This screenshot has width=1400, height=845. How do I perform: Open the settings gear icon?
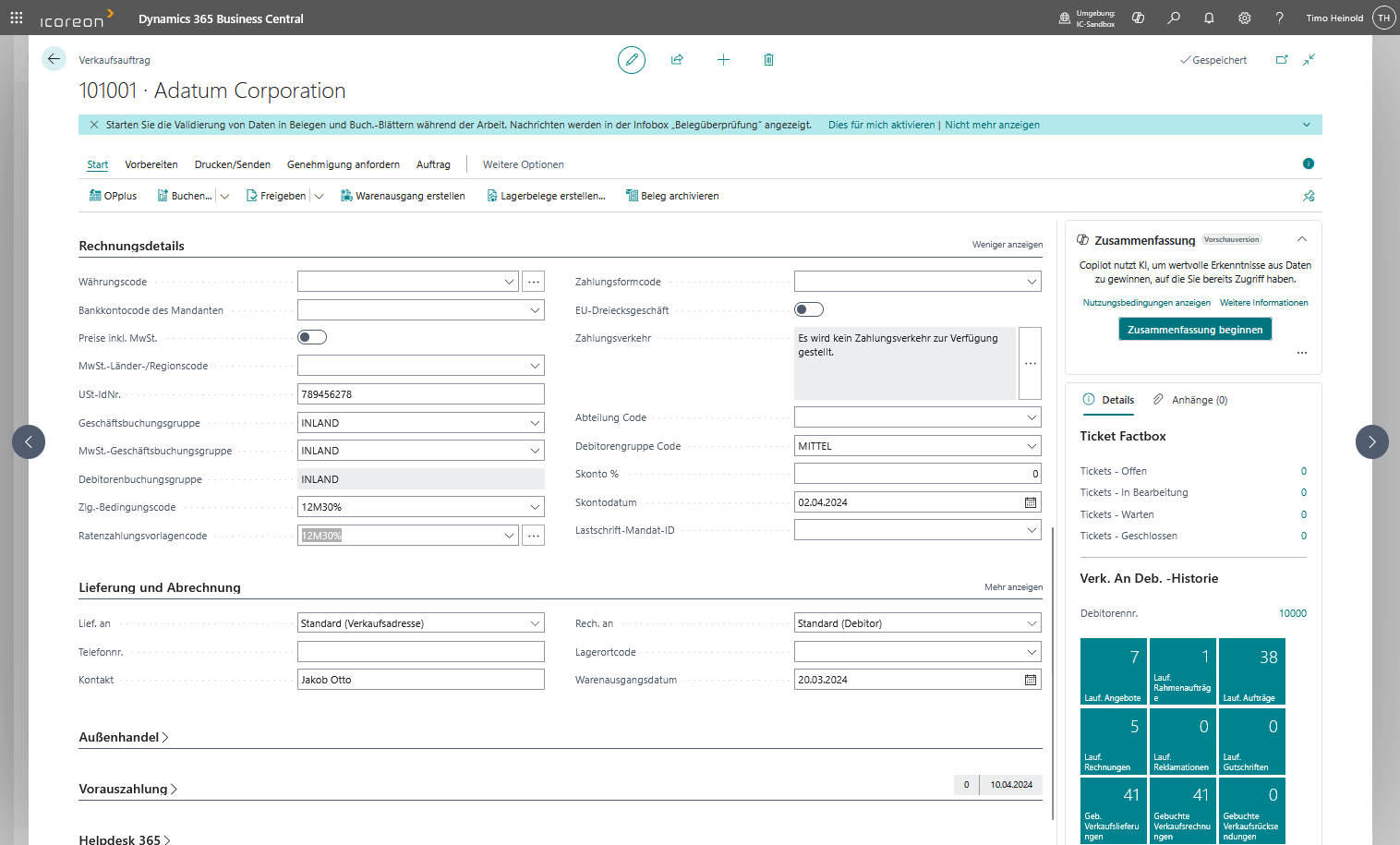[1244, 18]
